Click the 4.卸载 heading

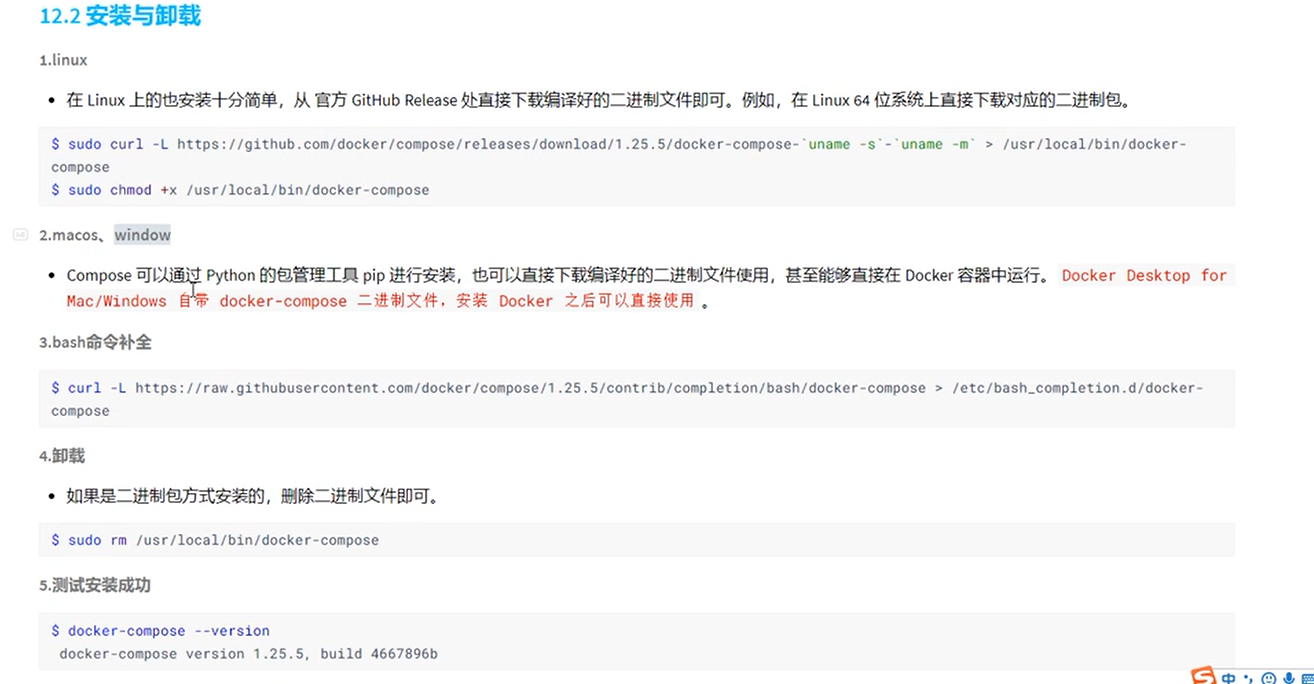62,456
